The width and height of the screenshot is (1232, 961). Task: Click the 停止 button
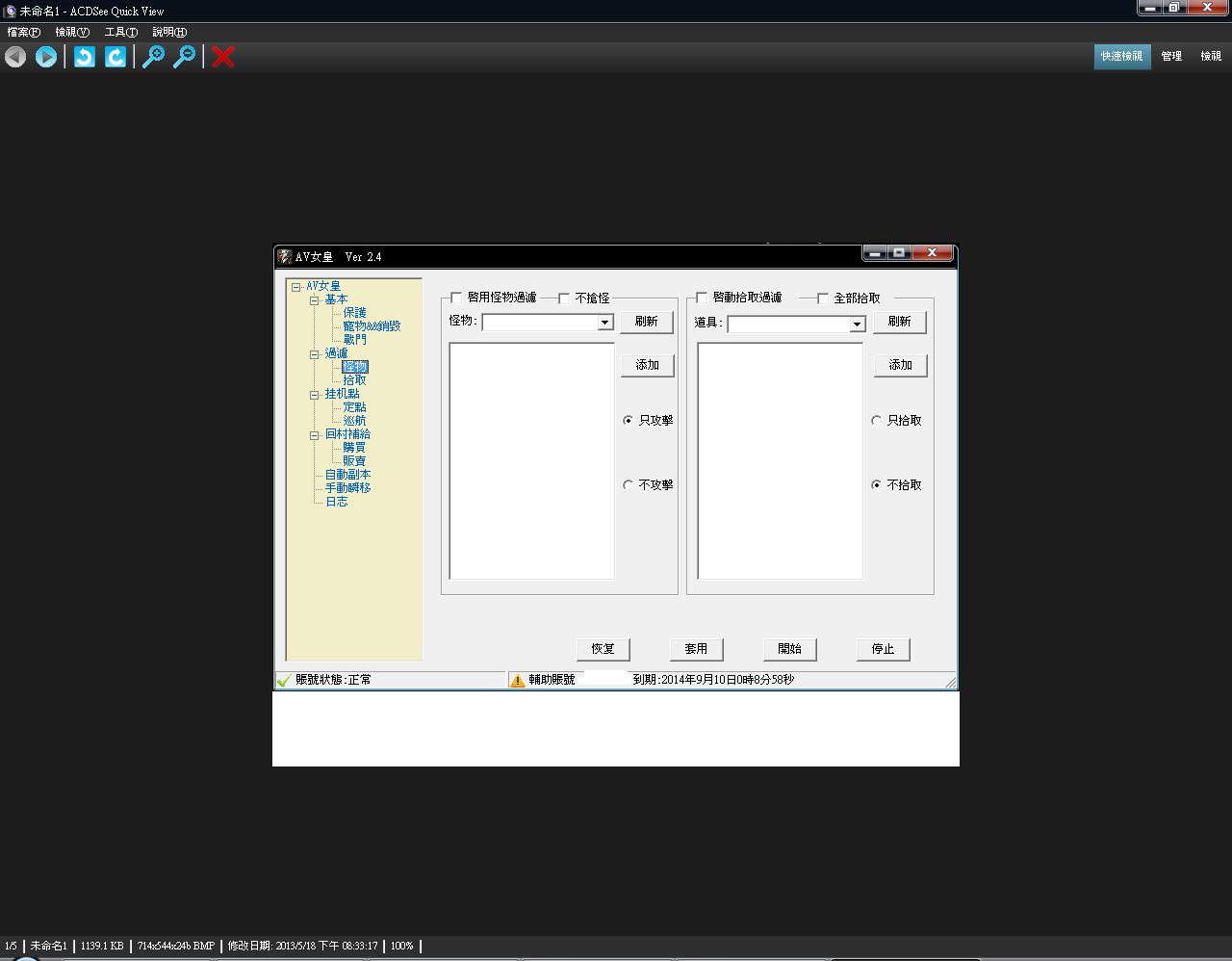pos(883,649)
